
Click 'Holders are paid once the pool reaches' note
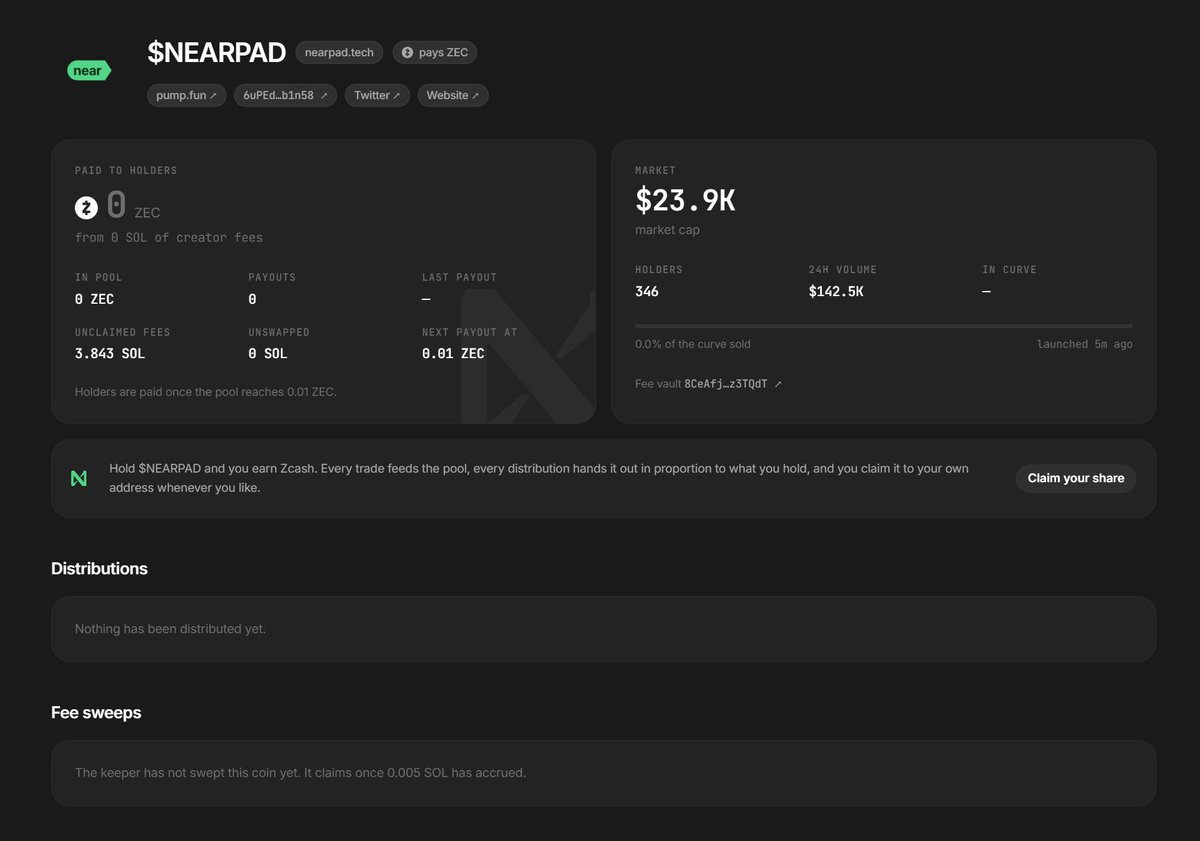click(206, 392)
